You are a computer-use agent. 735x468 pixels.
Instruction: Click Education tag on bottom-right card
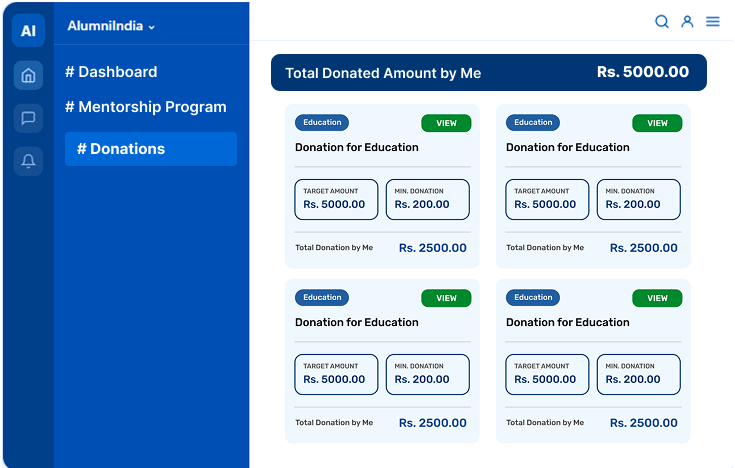(533, 297)
